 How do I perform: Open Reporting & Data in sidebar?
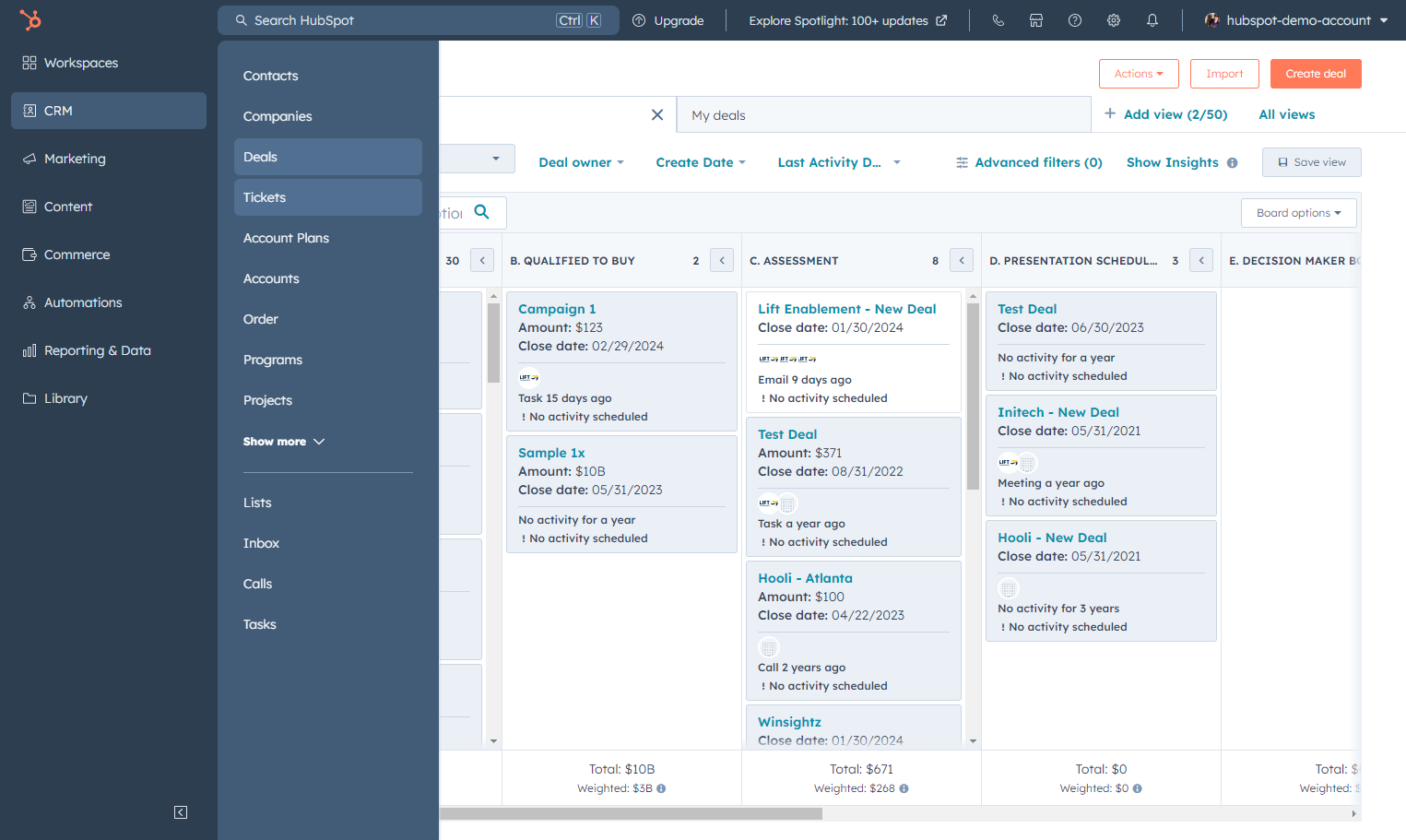pyautogui.click(x=109, y=350)
